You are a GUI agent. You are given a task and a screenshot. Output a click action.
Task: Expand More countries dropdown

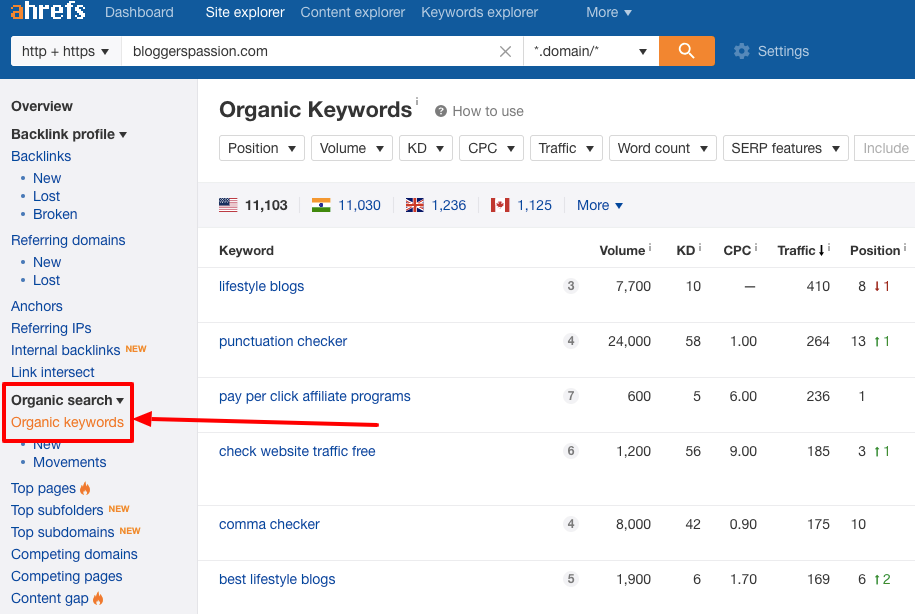(600, 205)
